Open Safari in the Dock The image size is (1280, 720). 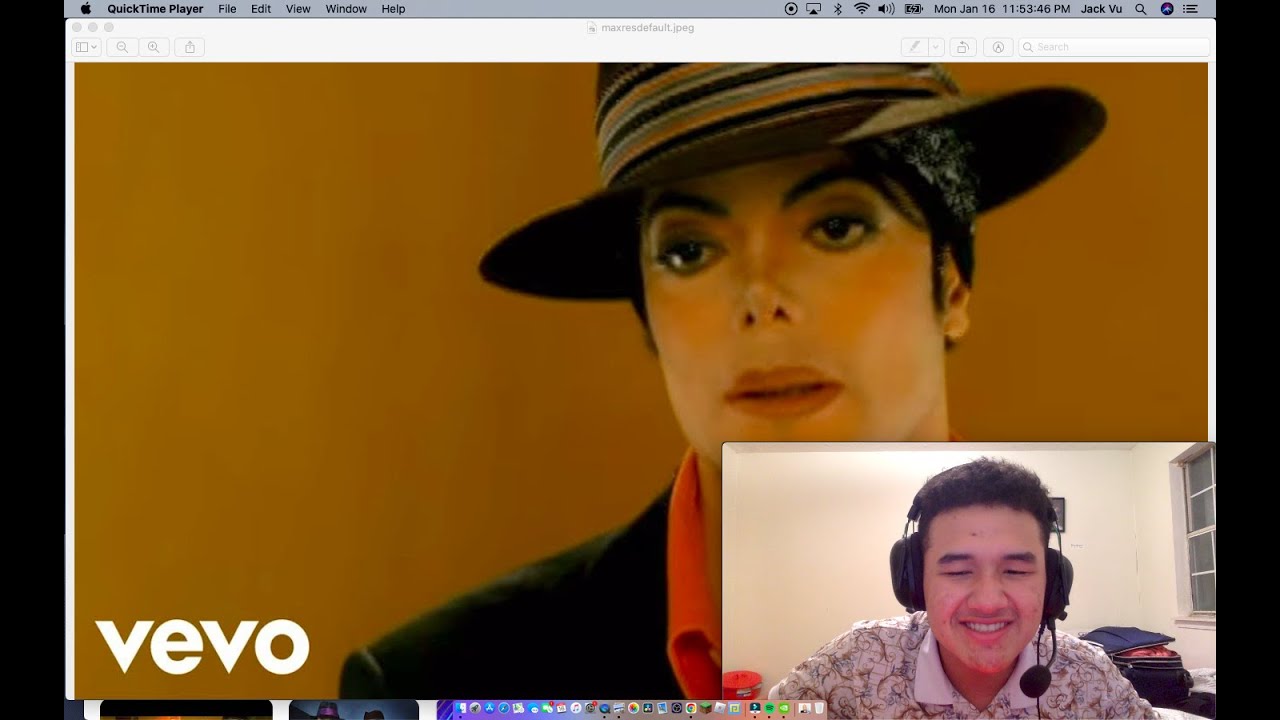click(503, 708)
